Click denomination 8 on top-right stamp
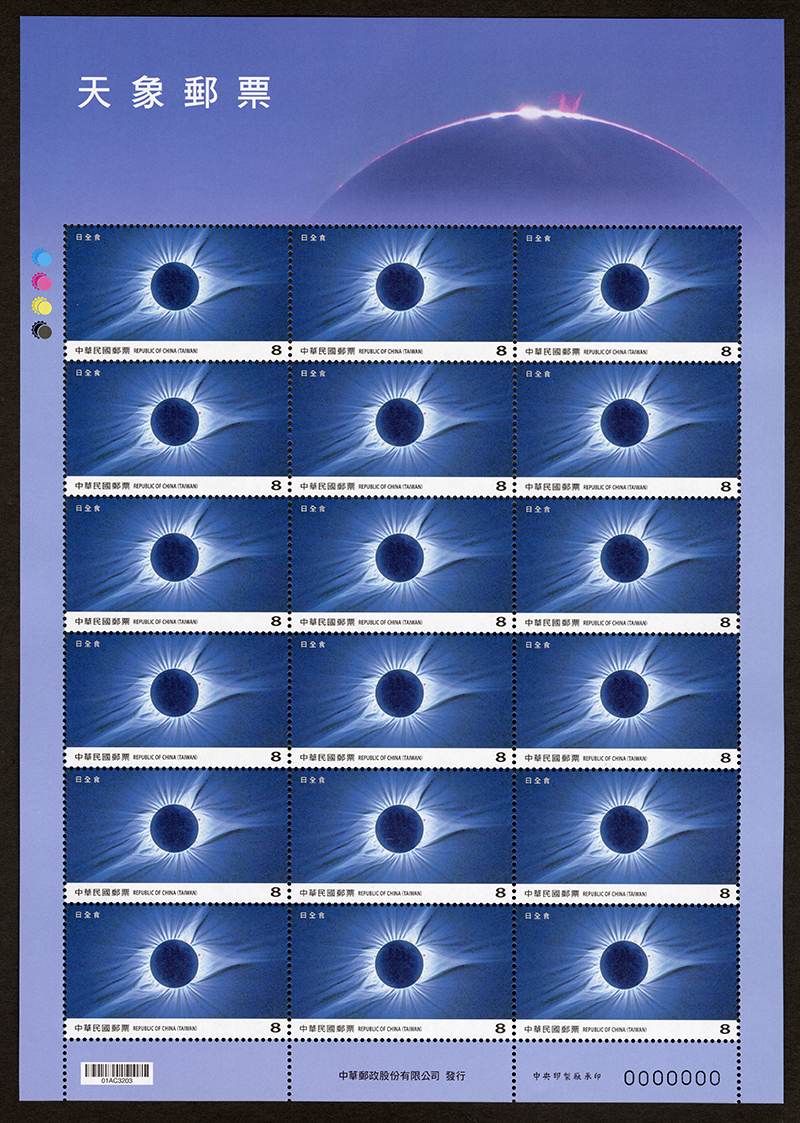 [x=726, y=352]
